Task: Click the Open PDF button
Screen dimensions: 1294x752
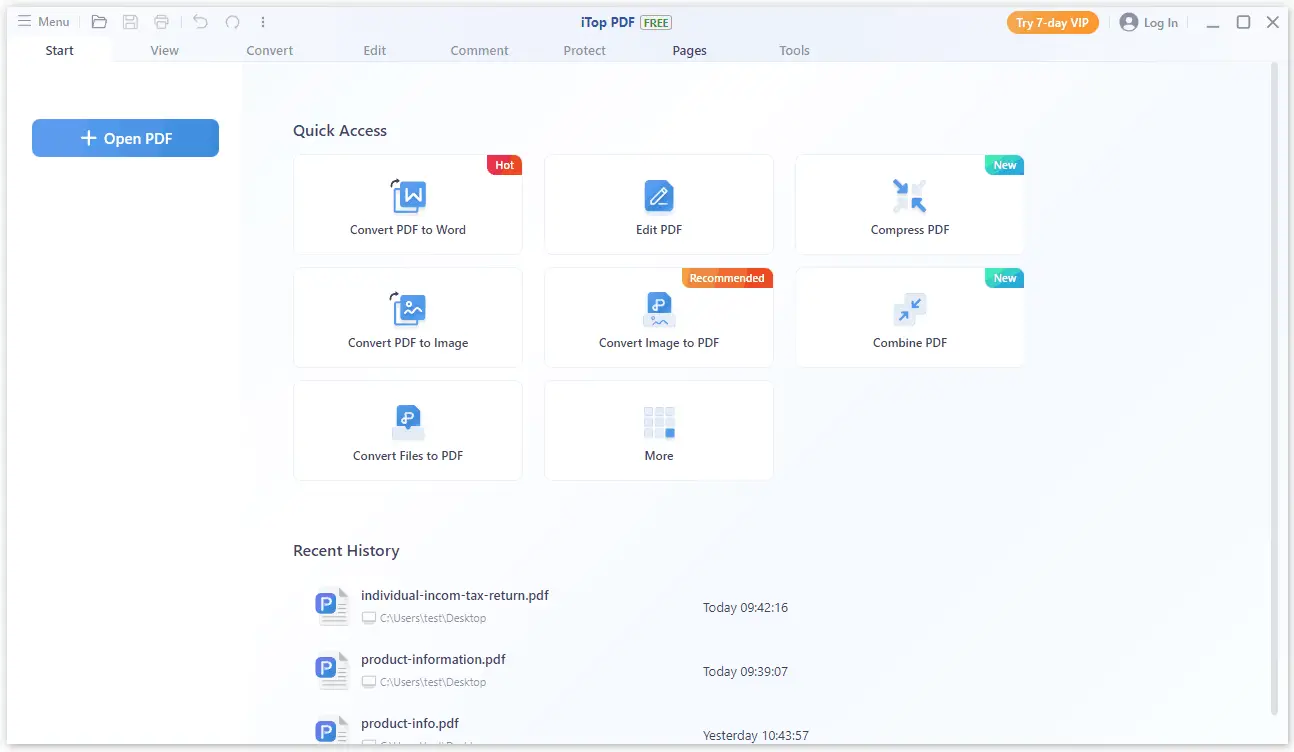Action: point(125,138)
